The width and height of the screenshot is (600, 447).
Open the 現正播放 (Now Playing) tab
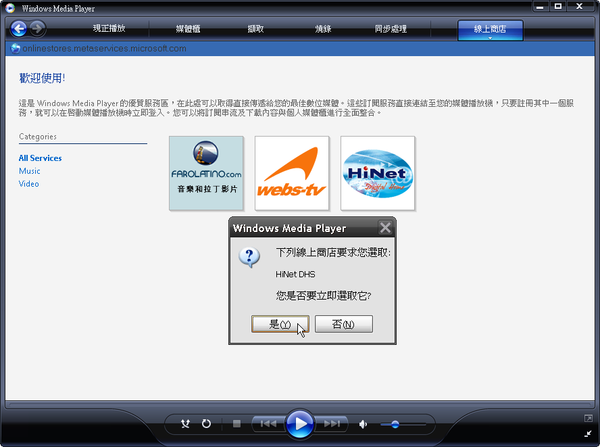109,28
